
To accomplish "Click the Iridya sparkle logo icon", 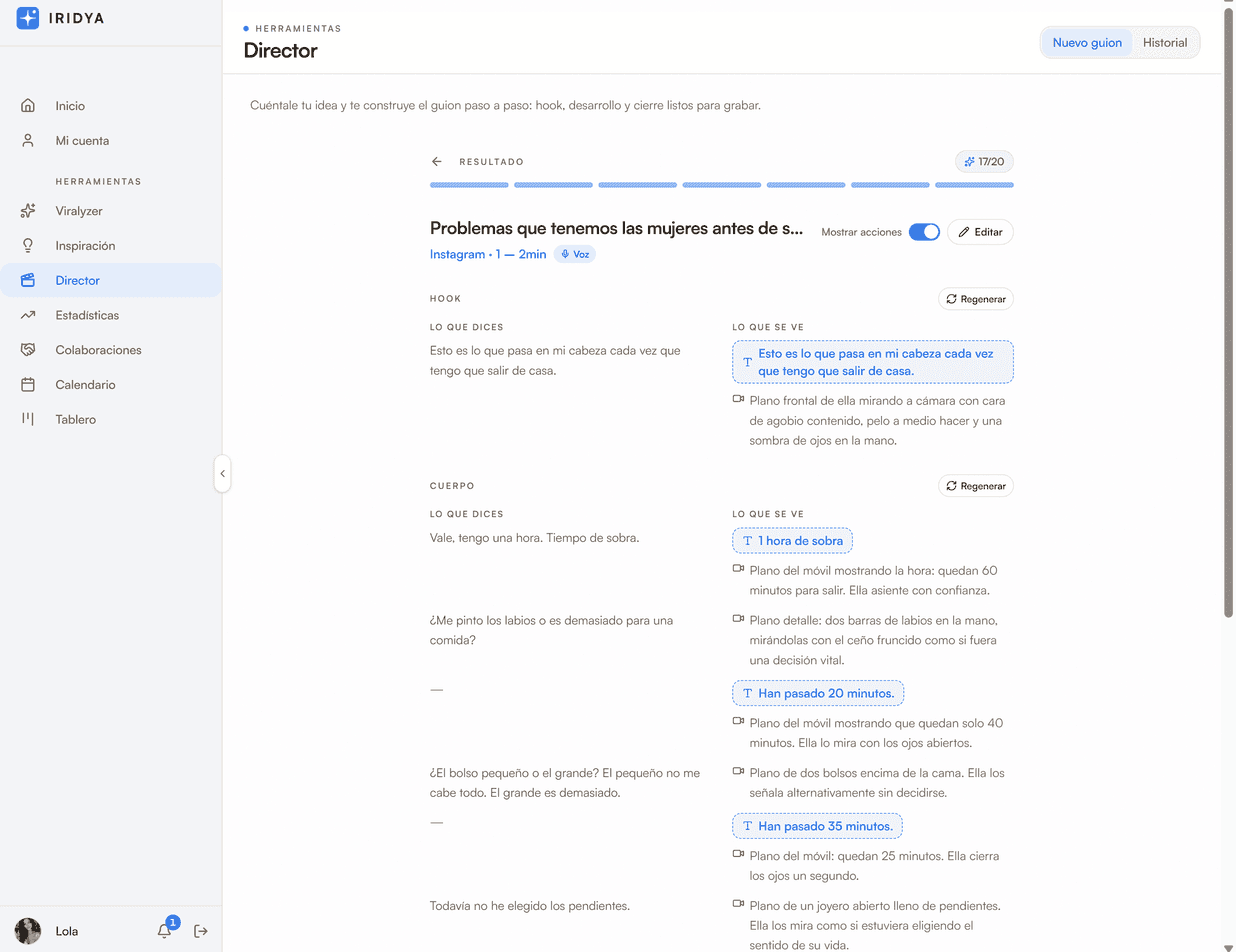I will click(28, 17).
